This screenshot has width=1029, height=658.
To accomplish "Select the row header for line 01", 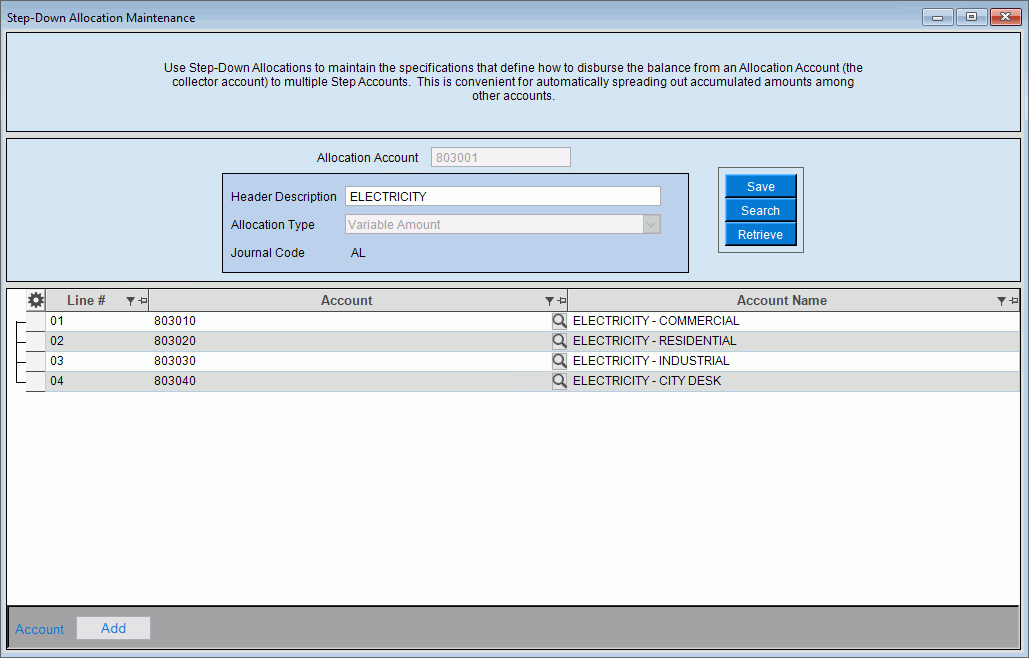I will pyautogui.click(x=36, y=322).
